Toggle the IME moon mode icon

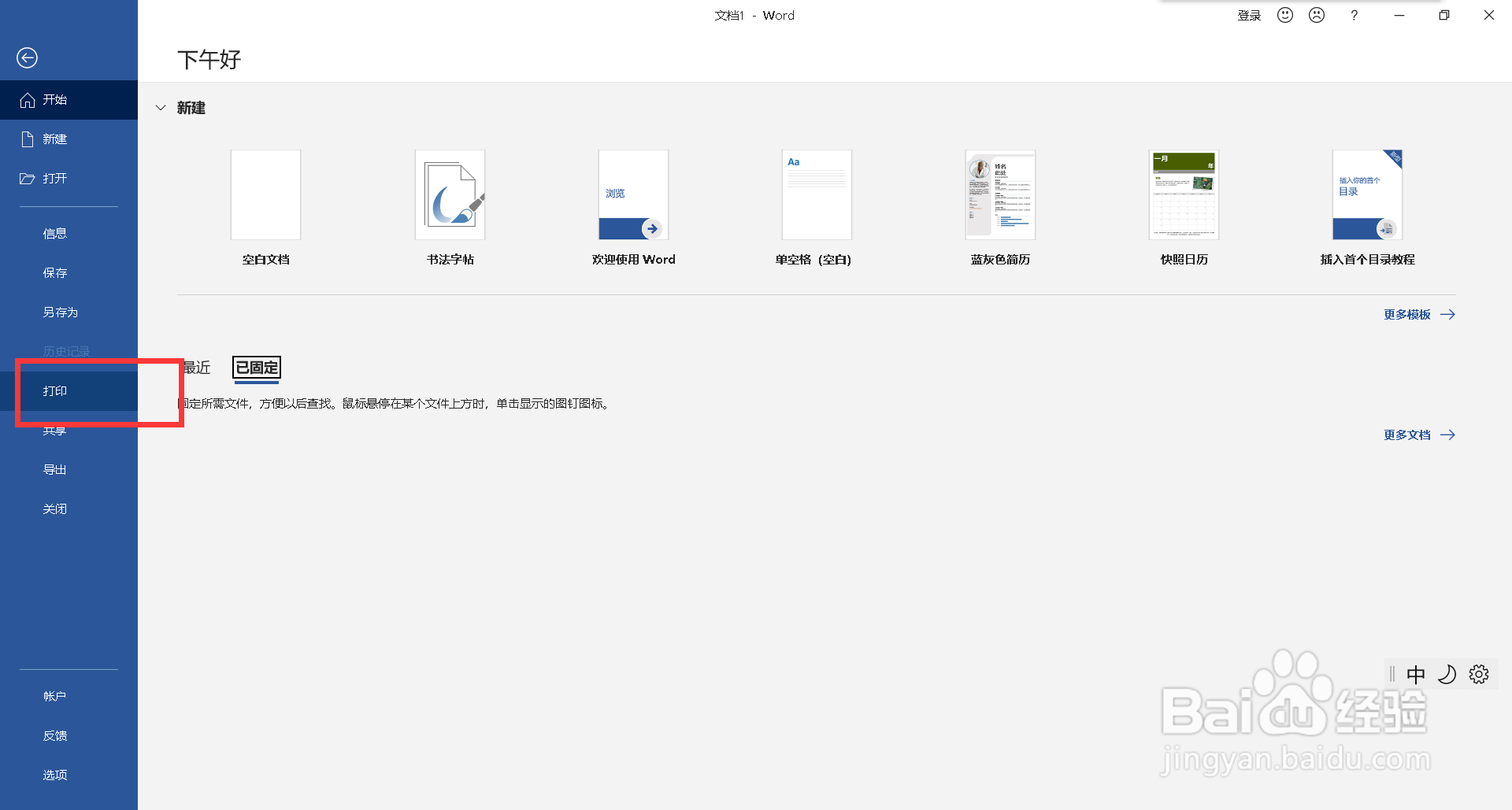coord(1447,675)
